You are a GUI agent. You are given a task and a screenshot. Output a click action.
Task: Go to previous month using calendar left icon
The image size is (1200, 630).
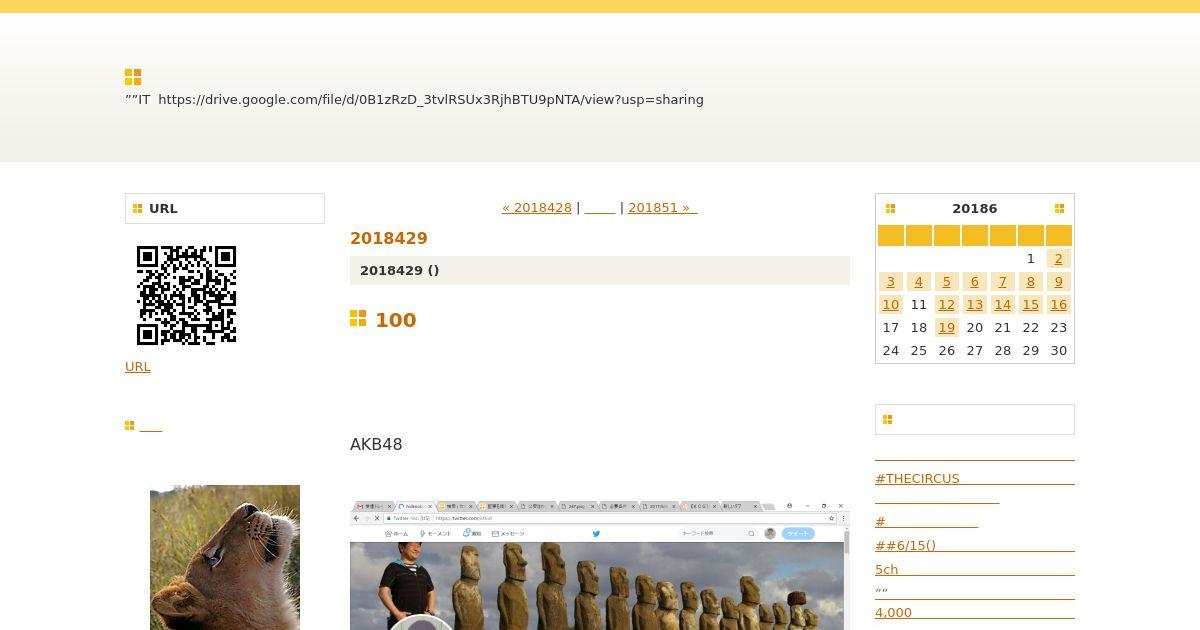(x=890, y=208)
